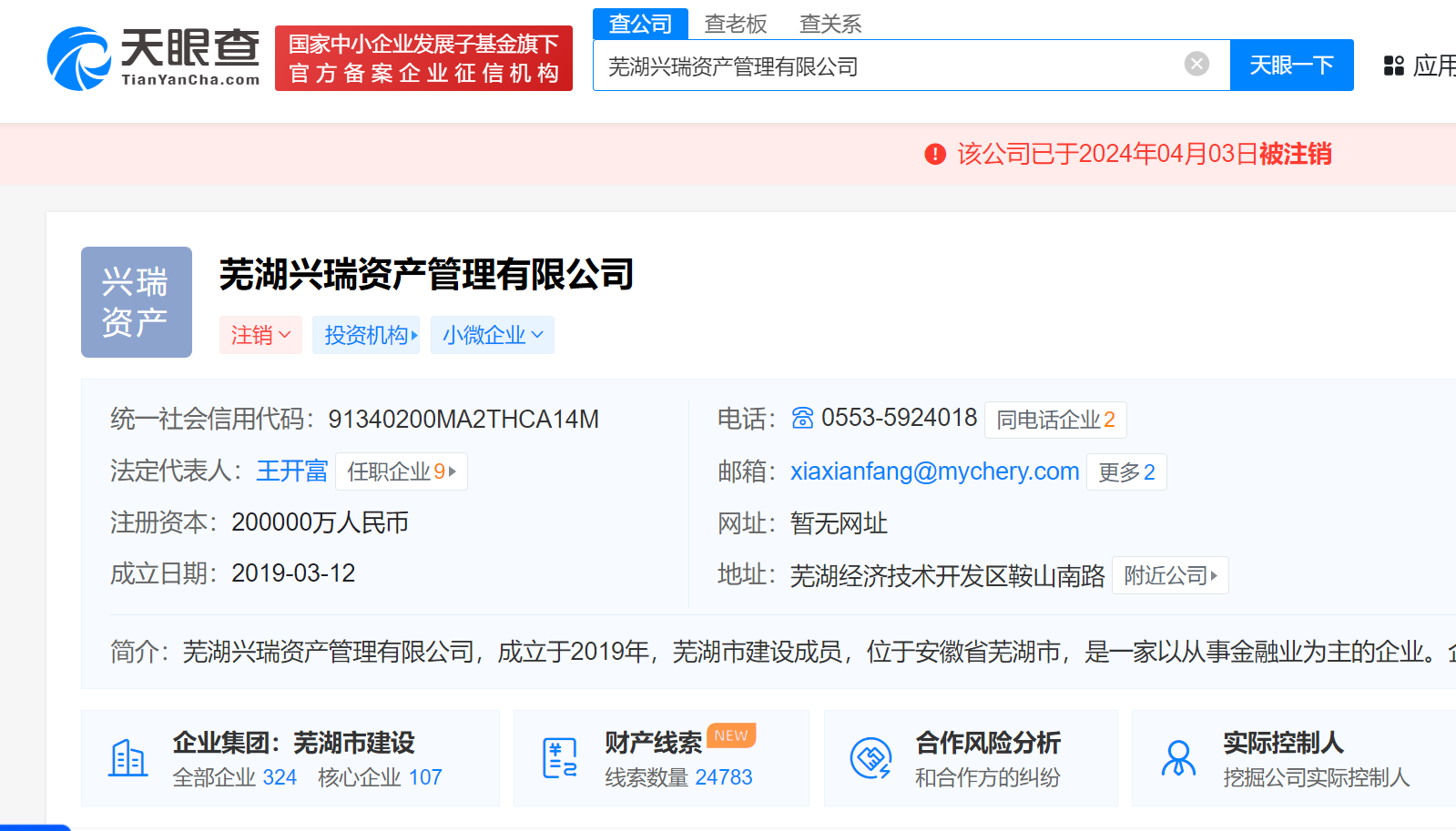The height and width of the screenshot is (831, 1456).
Task: Click the TianYanCha logo icon
Action: click(x=79, y=59)
